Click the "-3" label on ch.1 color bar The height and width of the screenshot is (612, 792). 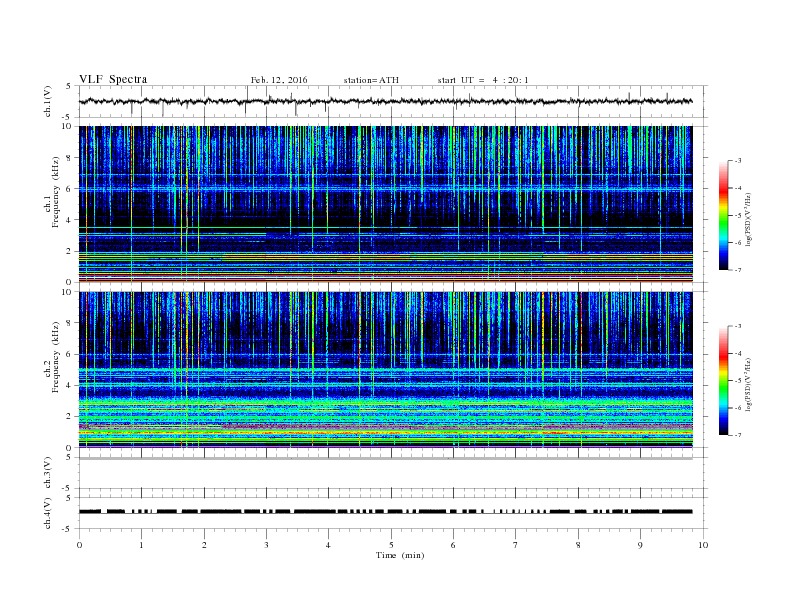pyautogui.click(x=738, y=161)
